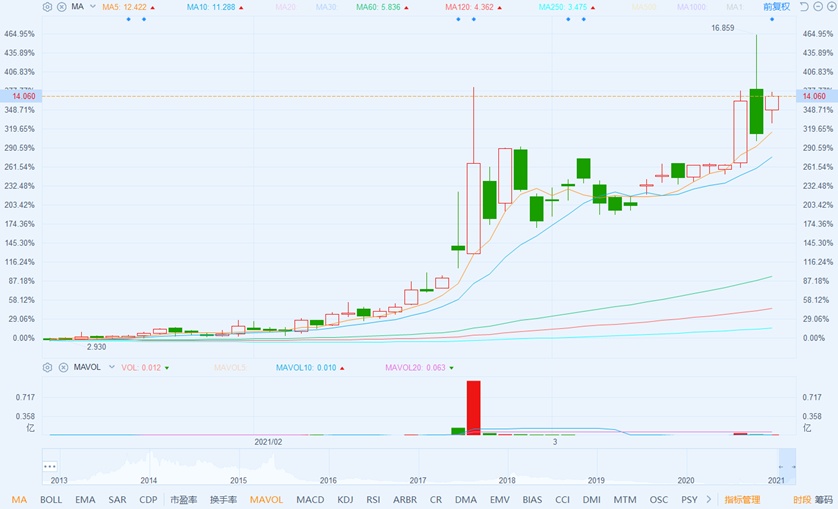The height and width of the screenshot is (509, 838).
Task: Switch to the MTM indicator tab
Action: 625,499
